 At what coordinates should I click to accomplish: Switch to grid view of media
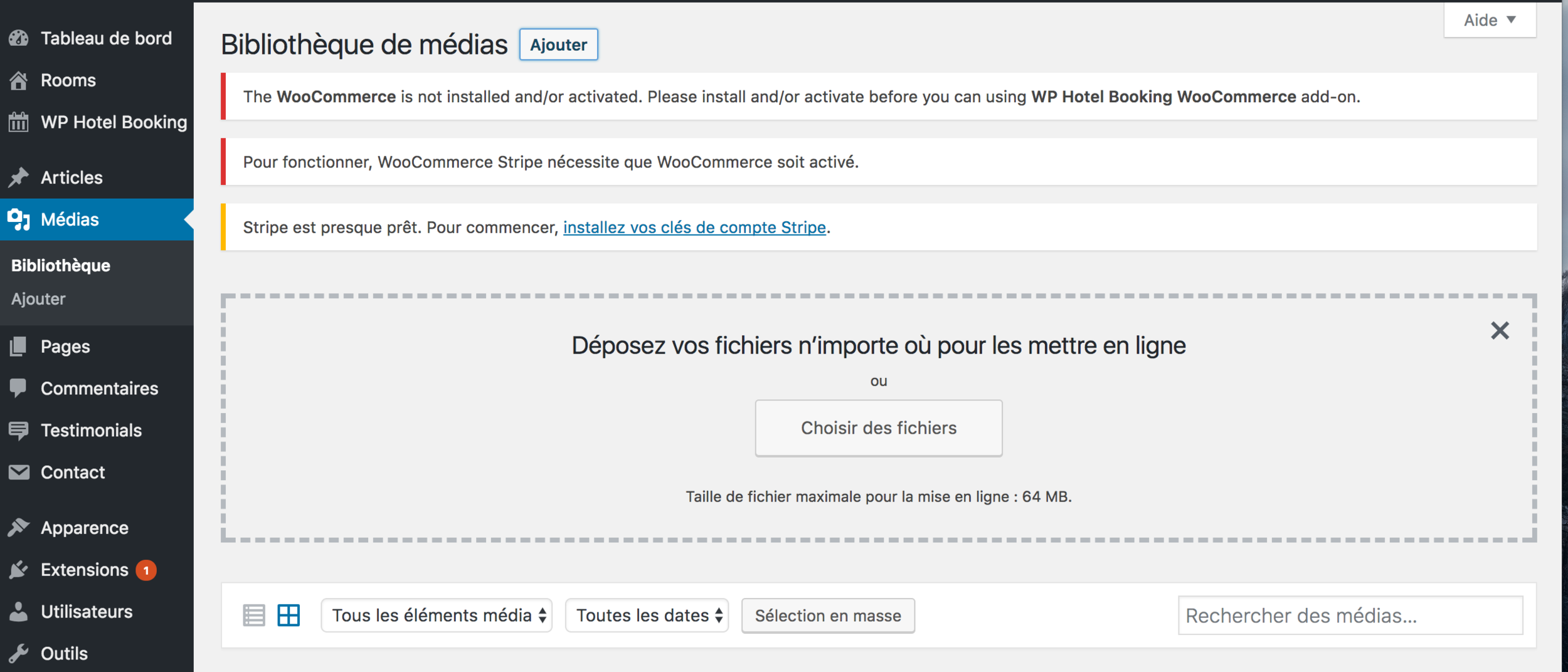pos(289,616)
